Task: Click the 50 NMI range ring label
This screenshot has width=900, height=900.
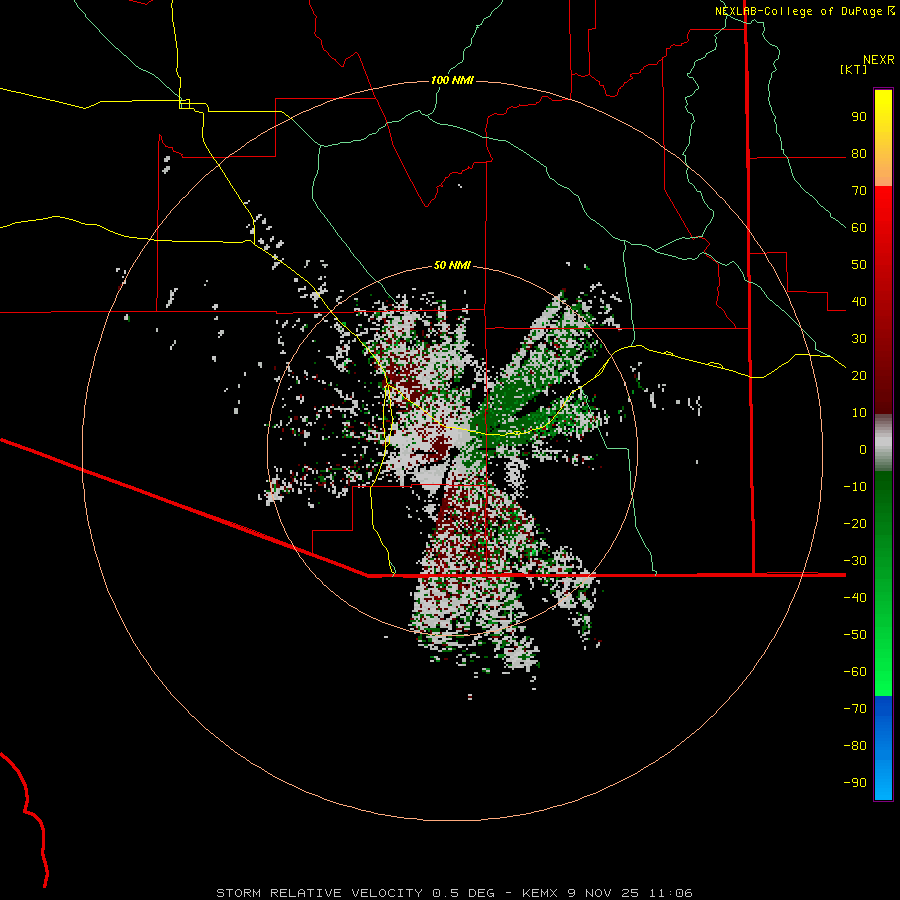Action: [452, 265]
